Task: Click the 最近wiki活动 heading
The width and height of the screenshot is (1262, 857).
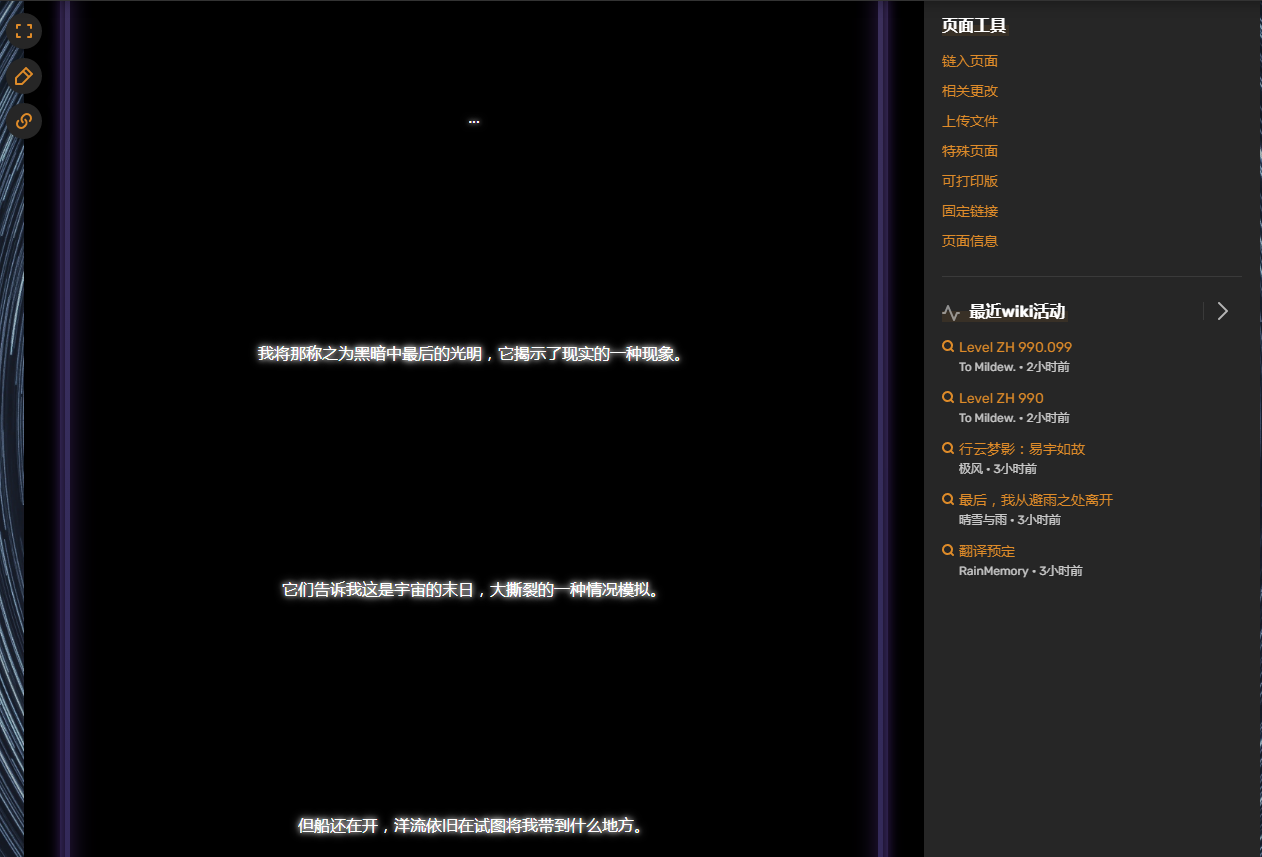Action: (x=1016, y=312)
